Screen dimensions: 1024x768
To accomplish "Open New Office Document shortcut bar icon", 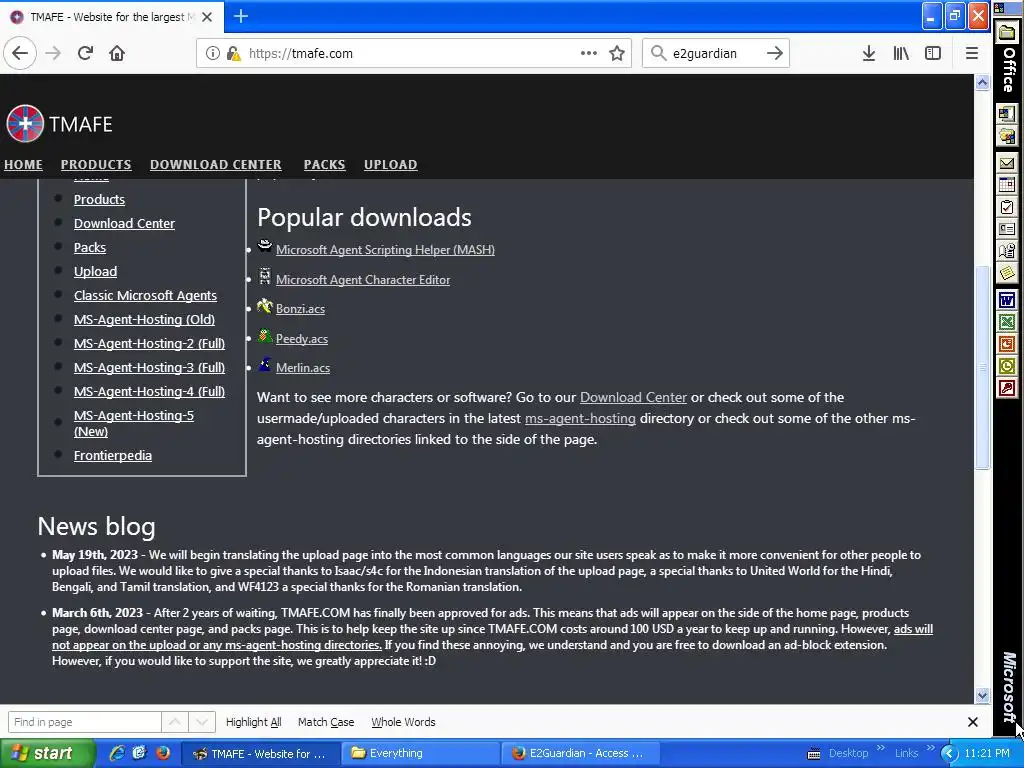I will 1006,114.
